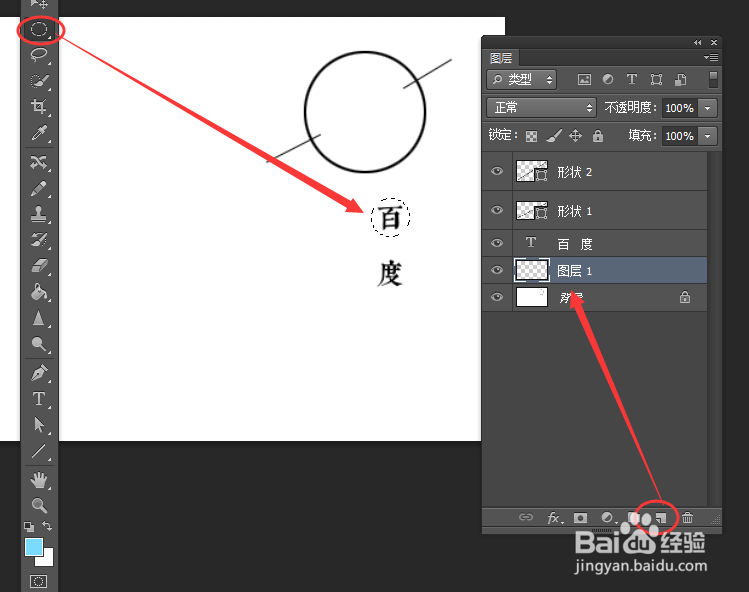The width and height of the screenshot is (749, 592).
Task: Hide the 形状 1 layer
Action: click(497, 210)
